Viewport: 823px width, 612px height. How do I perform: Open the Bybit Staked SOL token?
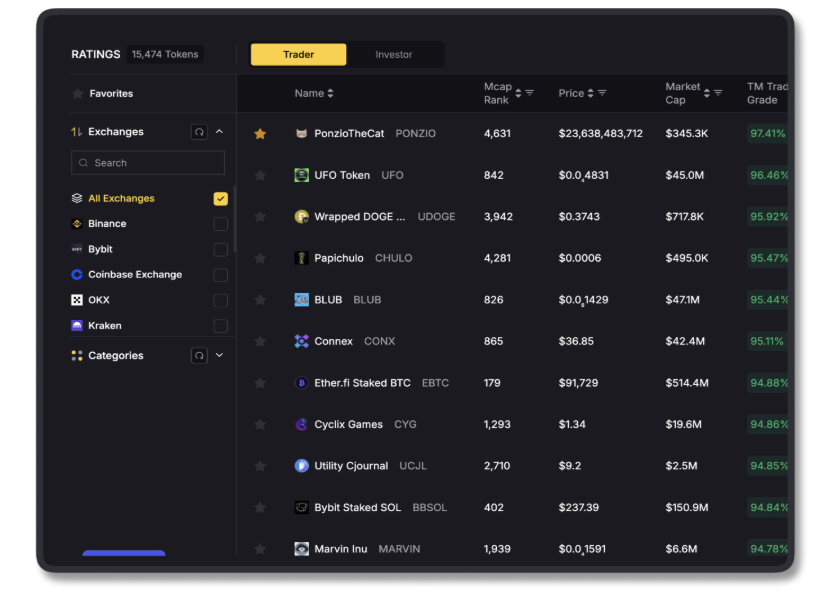[357, 508]
